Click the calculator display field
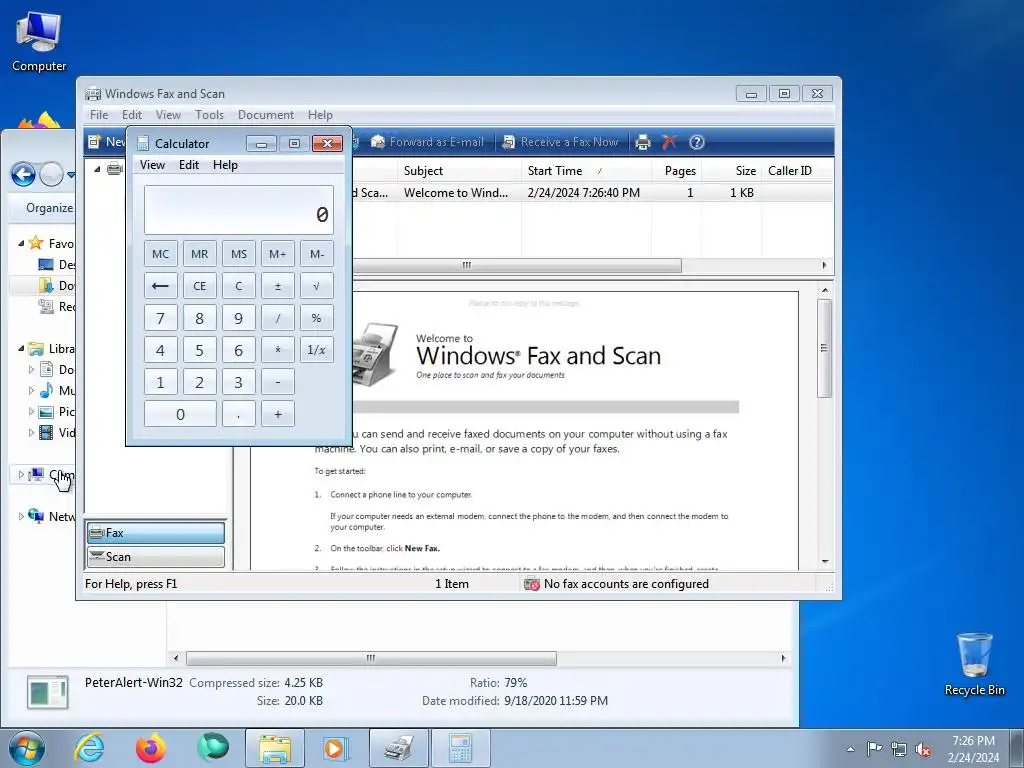1024x768 pixels. click(x=239, y=210)
